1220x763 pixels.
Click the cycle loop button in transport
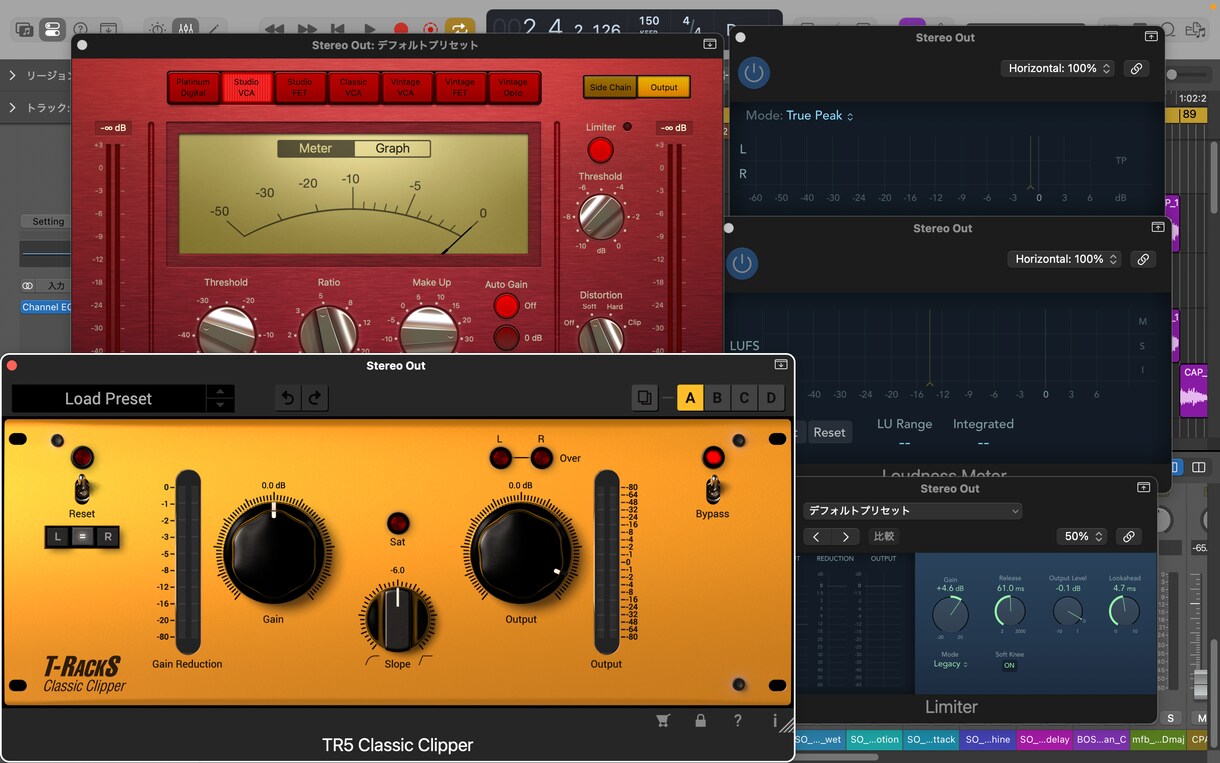[460, 30]
